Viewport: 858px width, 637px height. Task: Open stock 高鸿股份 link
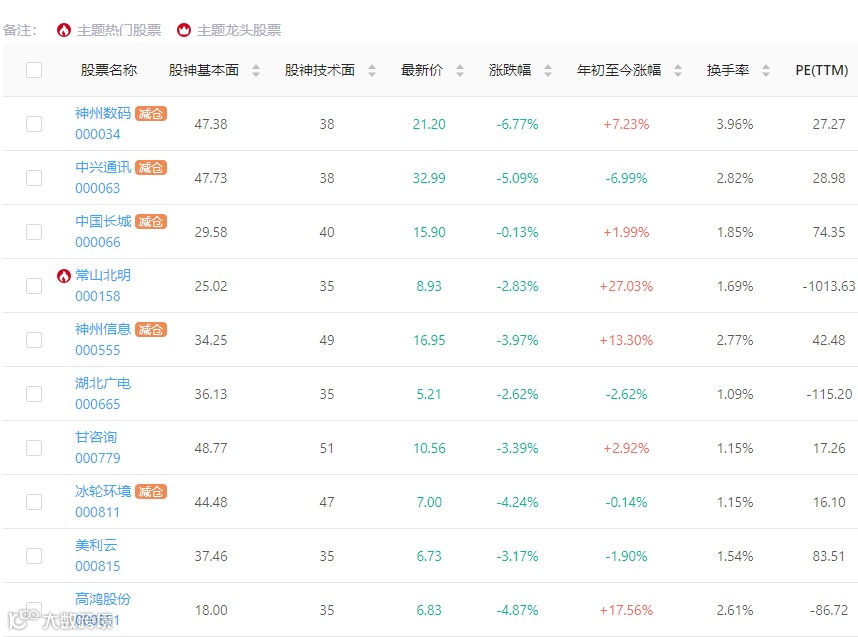tap(103, 599)
